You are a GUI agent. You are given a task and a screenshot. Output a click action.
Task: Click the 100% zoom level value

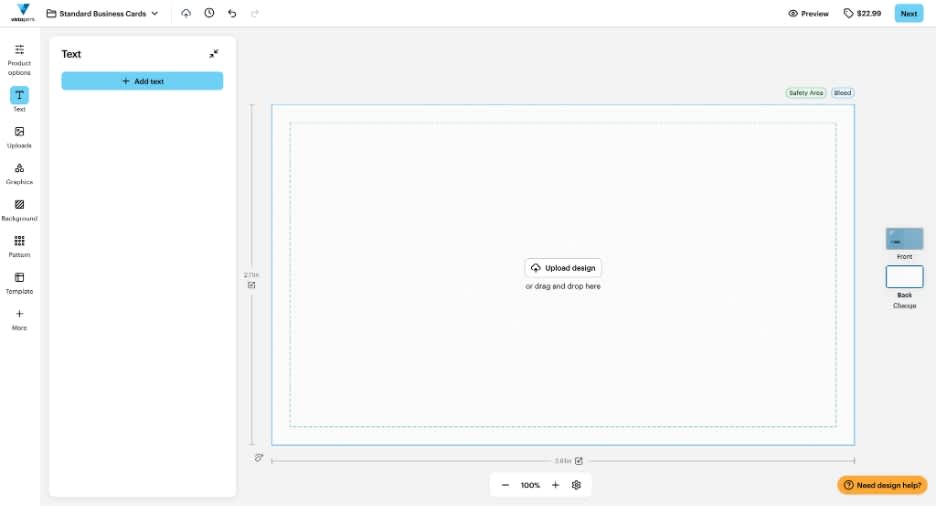530,485
